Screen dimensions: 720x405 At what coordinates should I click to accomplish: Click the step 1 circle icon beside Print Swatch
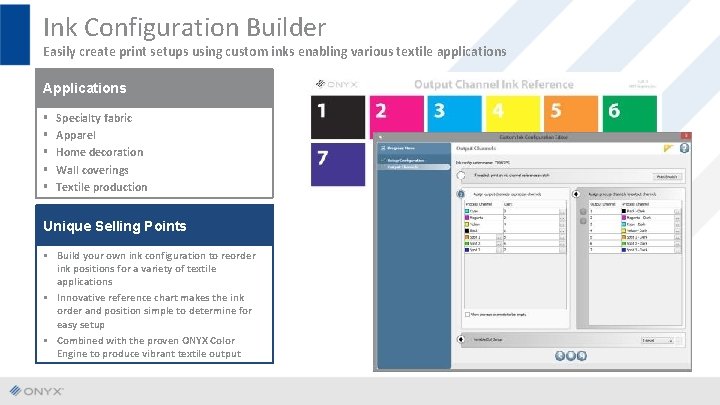pos(461,175)
